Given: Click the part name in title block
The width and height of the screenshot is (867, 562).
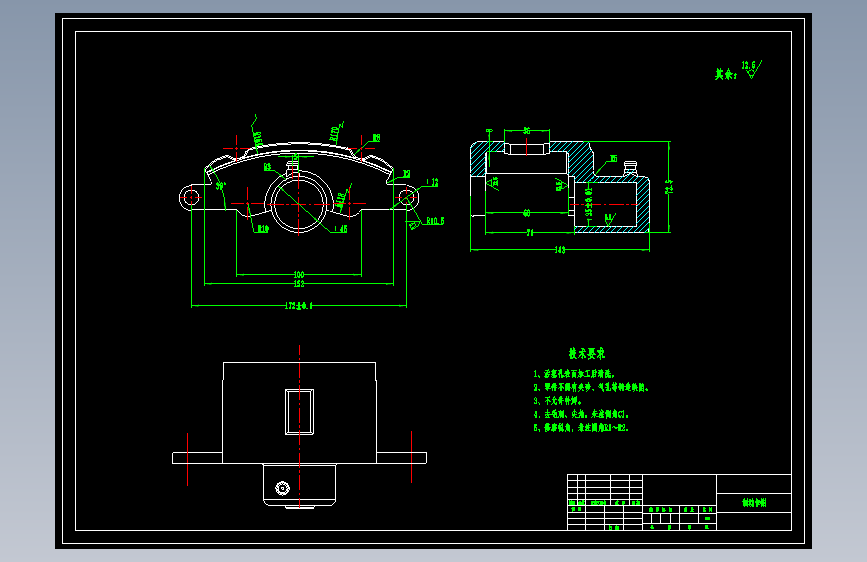Looking at the screenshot, I should [x=754, y=502].
